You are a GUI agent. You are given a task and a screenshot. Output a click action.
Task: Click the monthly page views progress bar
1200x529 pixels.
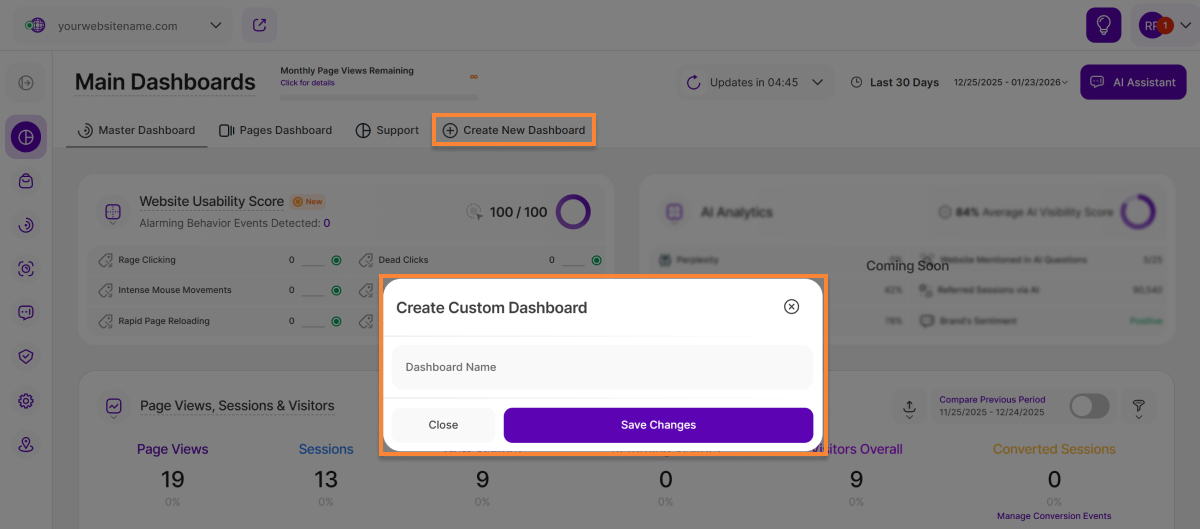[x=378, y=97]
